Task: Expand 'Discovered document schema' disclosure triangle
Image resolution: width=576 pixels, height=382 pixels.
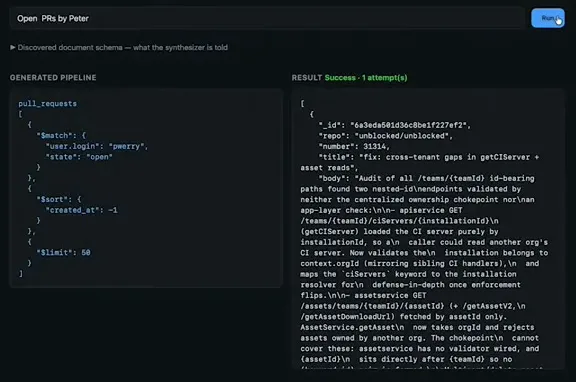Action: click(x=12, y=47)
